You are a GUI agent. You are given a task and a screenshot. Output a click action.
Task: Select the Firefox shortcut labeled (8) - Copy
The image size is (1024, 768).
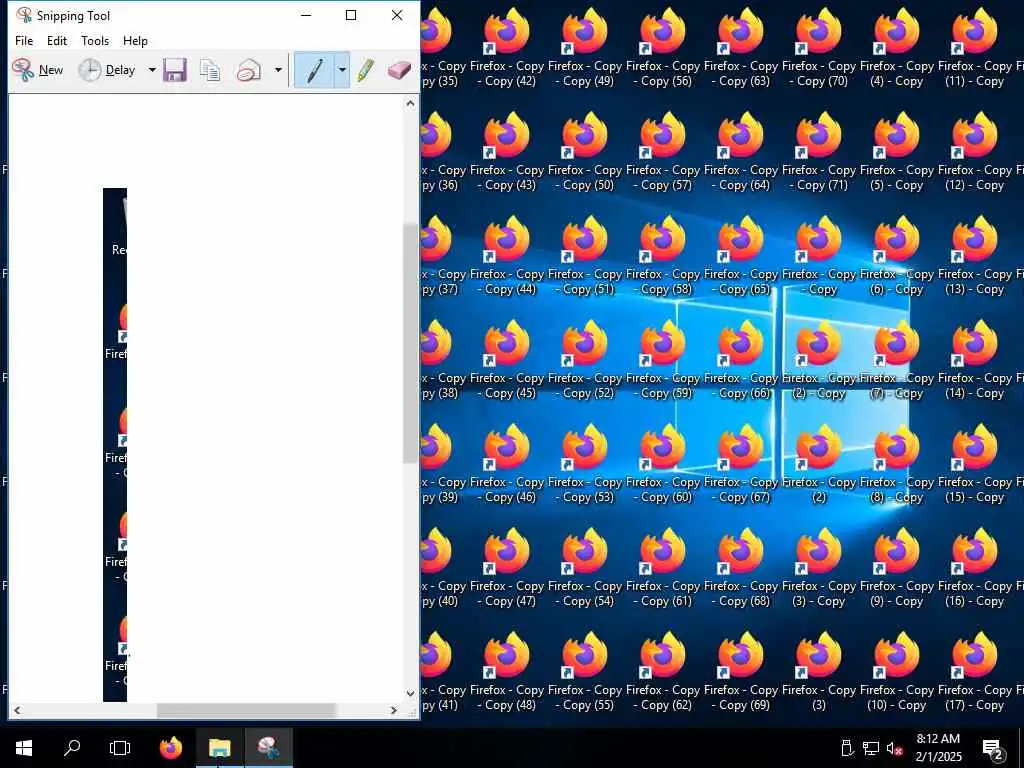click(897, 463)
